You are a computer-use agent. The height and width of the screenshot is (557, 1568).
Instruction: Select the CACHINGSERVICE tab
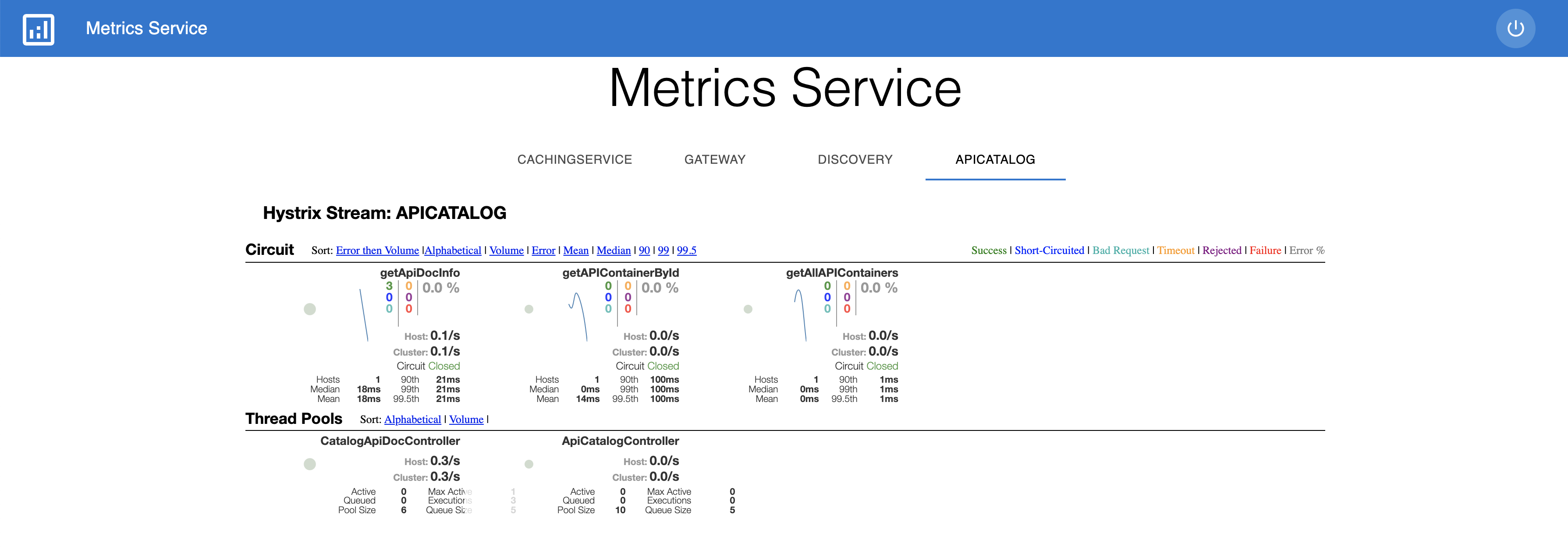(x=575, y=158)
